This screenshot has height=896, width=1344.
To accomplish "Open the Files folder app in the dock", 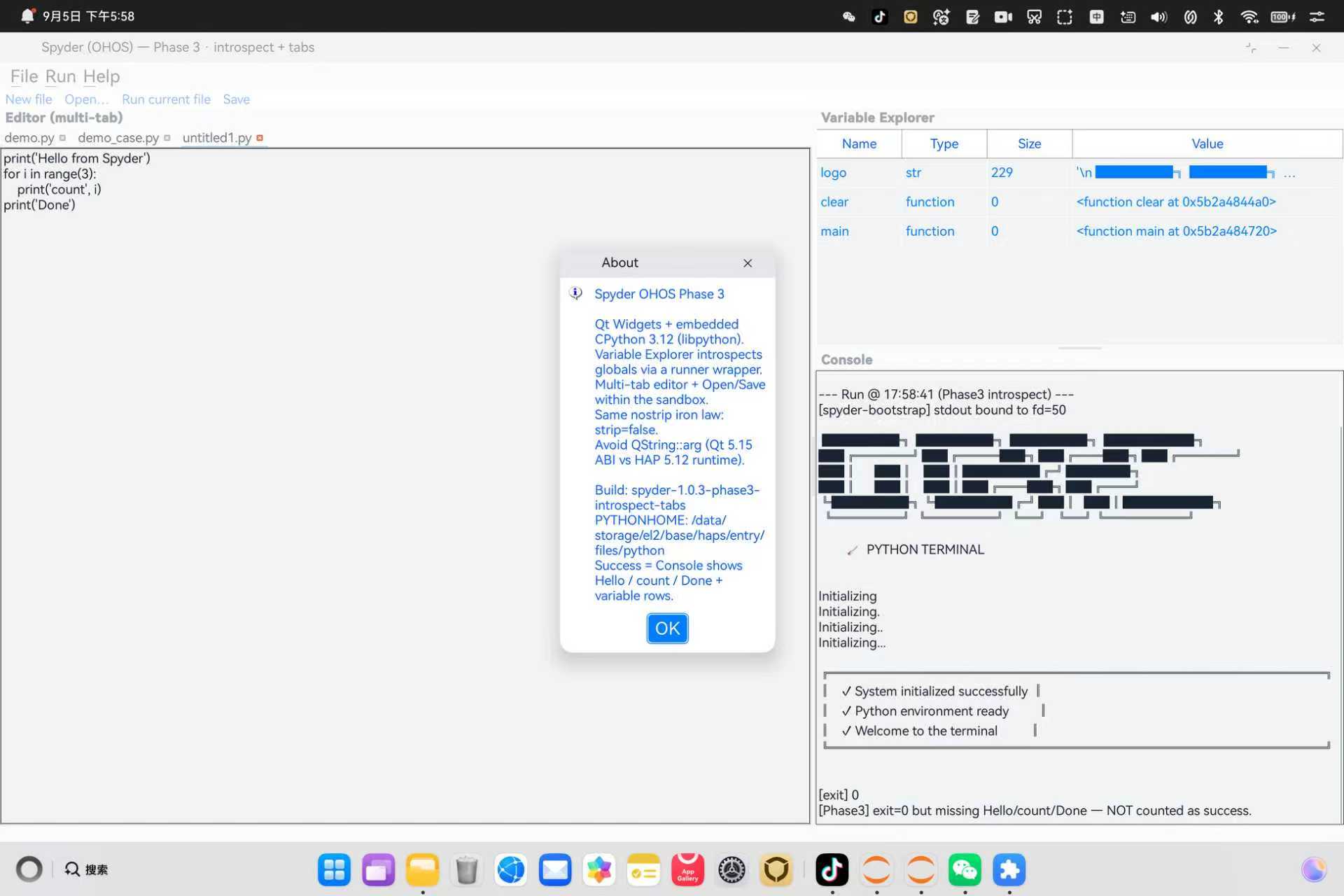I will pyautogui.click(x=422, y=870).
